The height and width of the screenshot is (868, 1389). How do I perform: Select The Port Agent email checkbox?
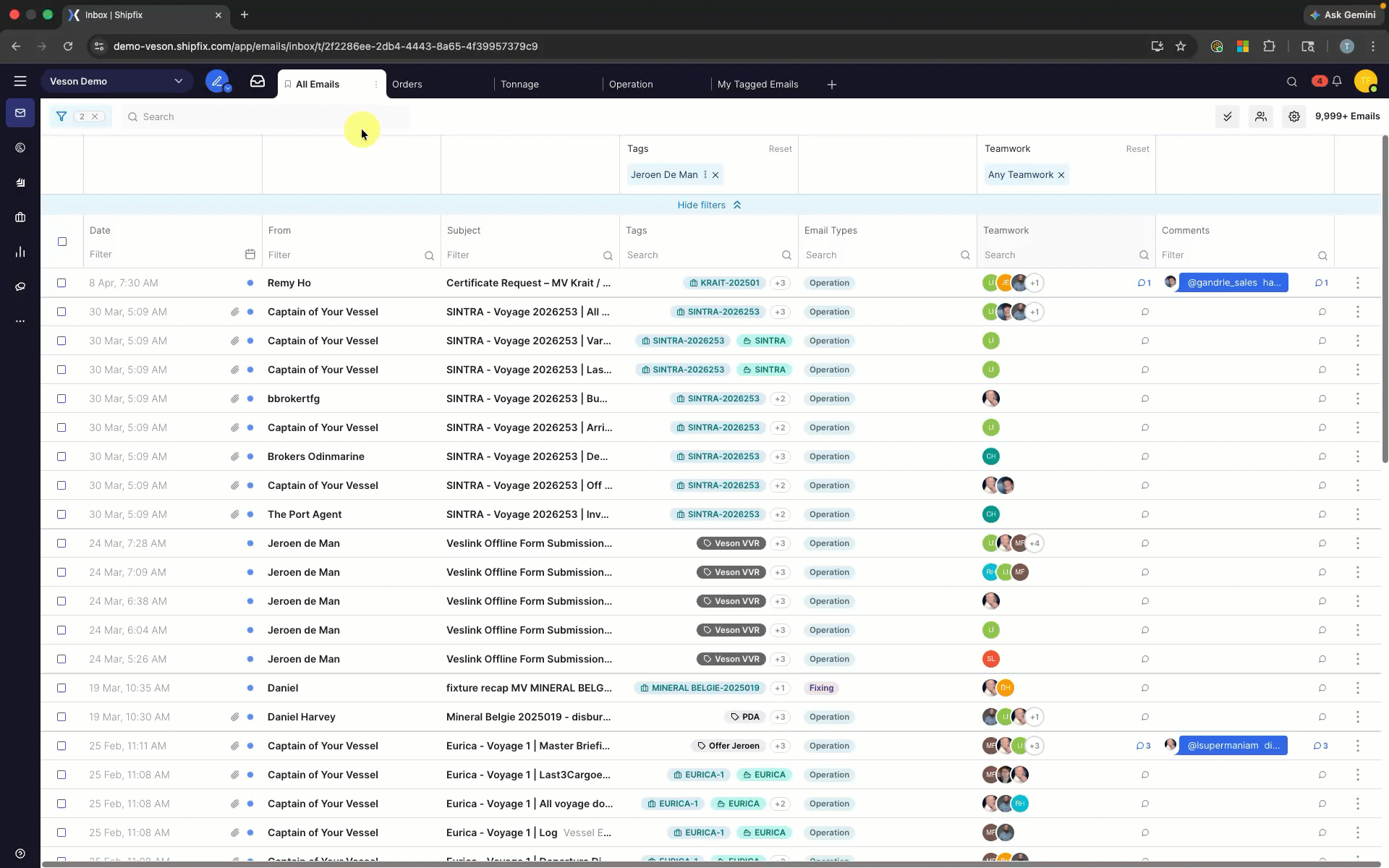click(61, 514)
